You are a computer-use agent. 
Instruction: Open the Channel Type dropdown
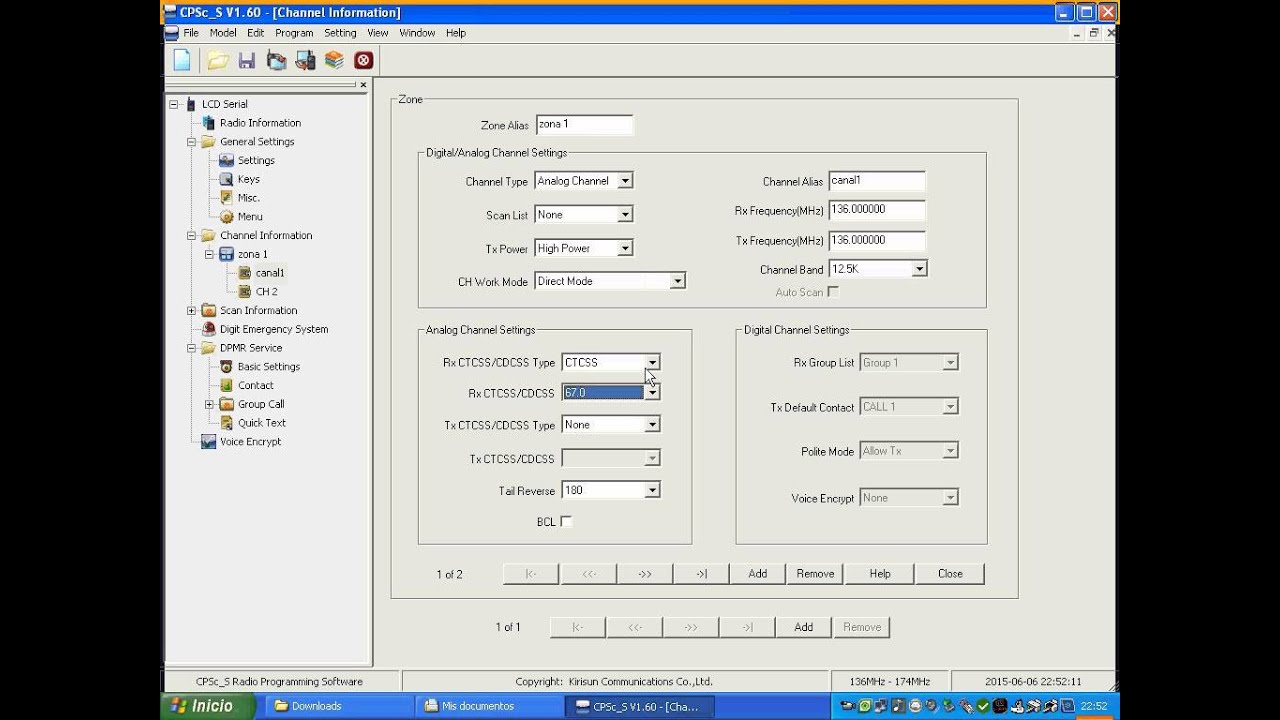click(x=625, y=181)
